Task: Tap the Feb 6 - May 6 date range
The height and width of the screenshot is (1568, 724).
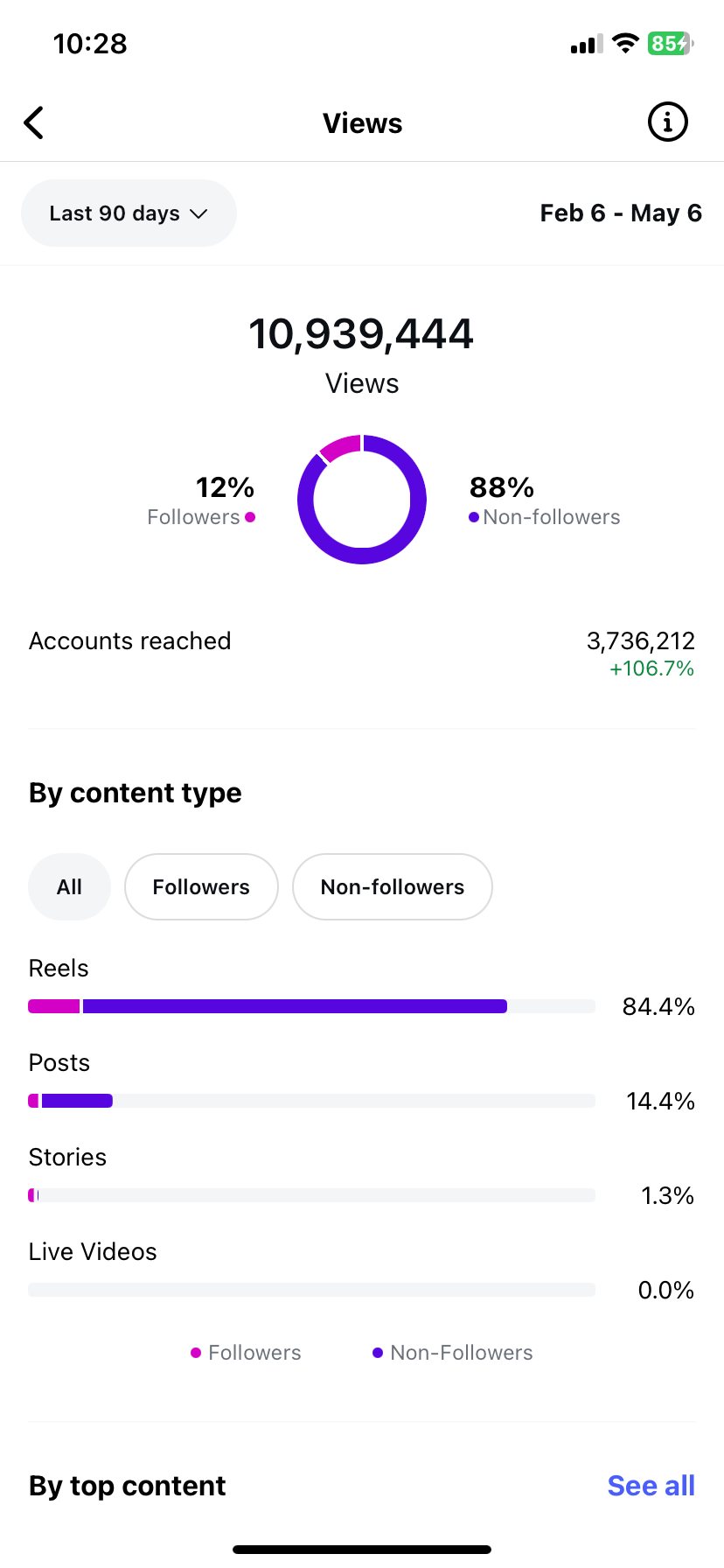Action: point(621,213)
